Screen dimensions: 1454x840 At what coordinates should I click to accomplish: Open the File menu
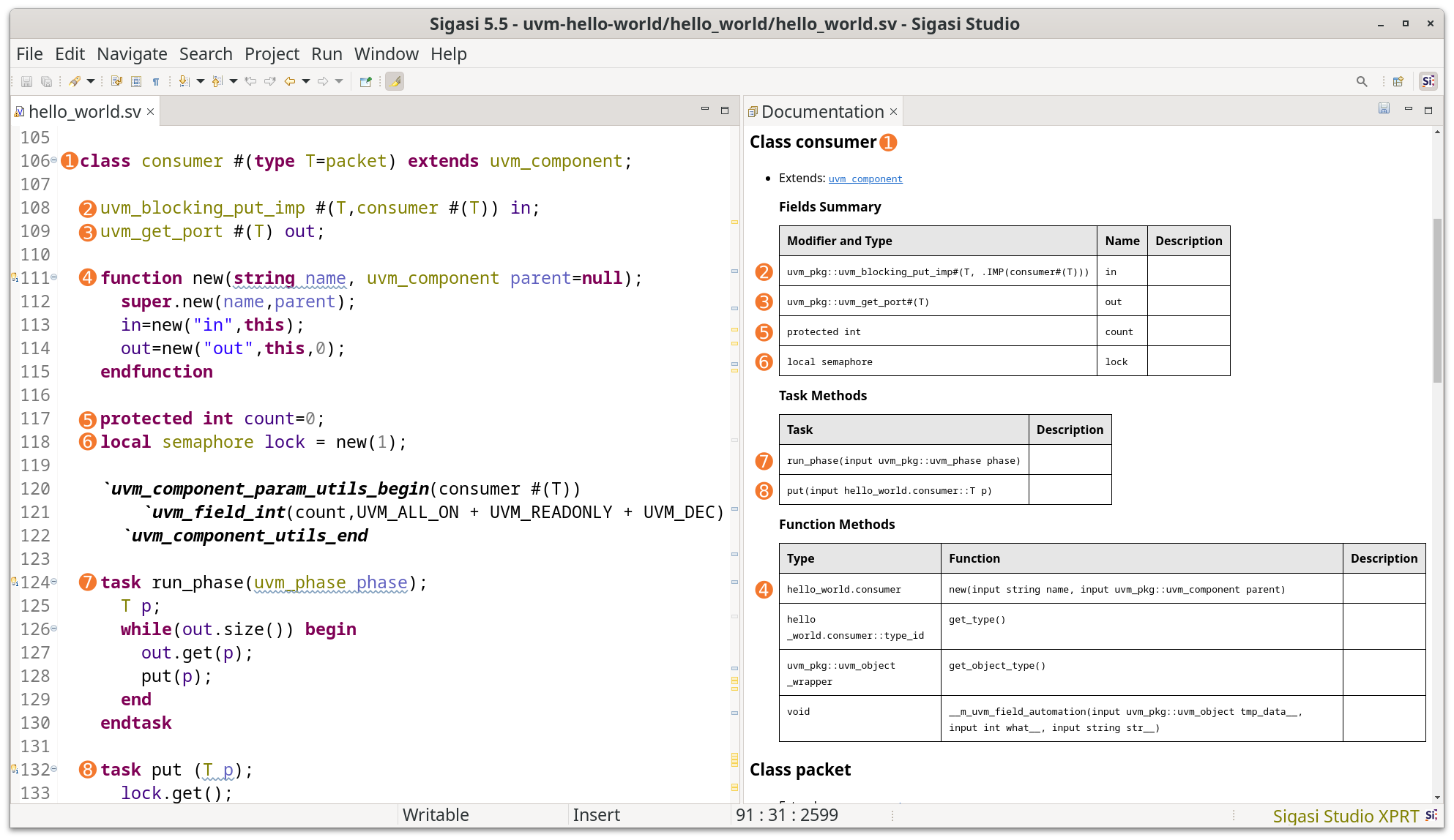pyautogui.click(x=29, y=54)
